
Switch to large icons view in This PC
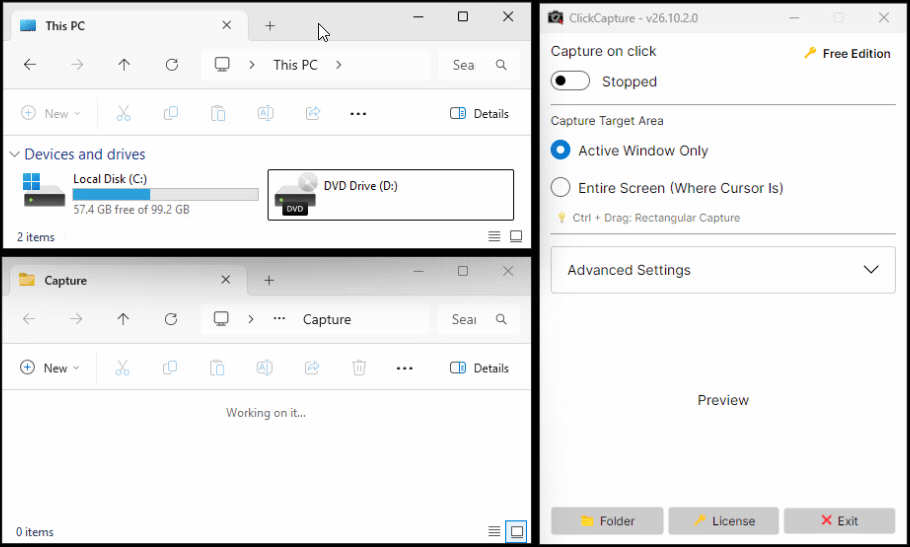(516, 236)
